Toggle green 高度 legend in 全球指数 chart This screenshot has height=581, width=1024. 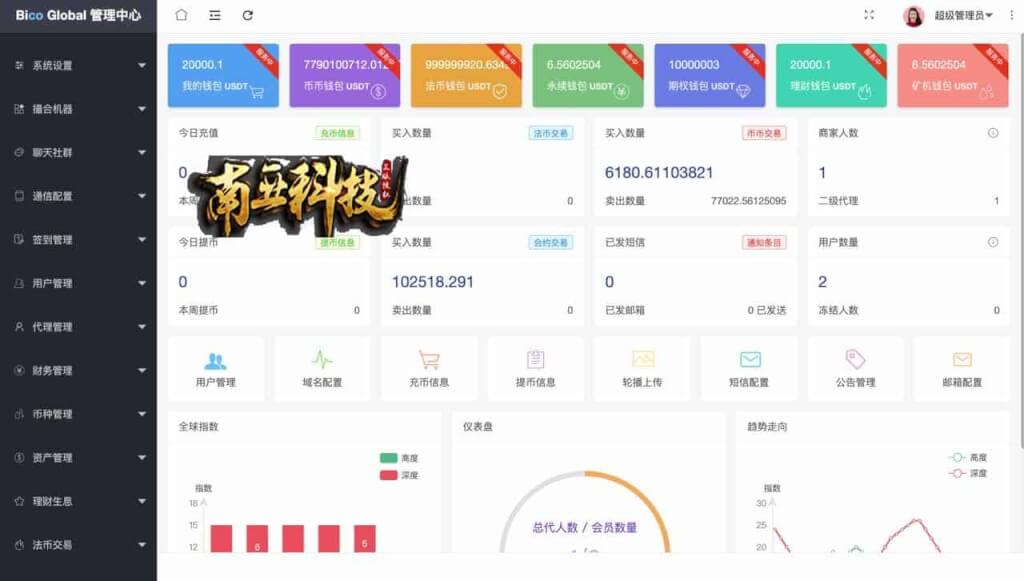click(x=399, y=458)
